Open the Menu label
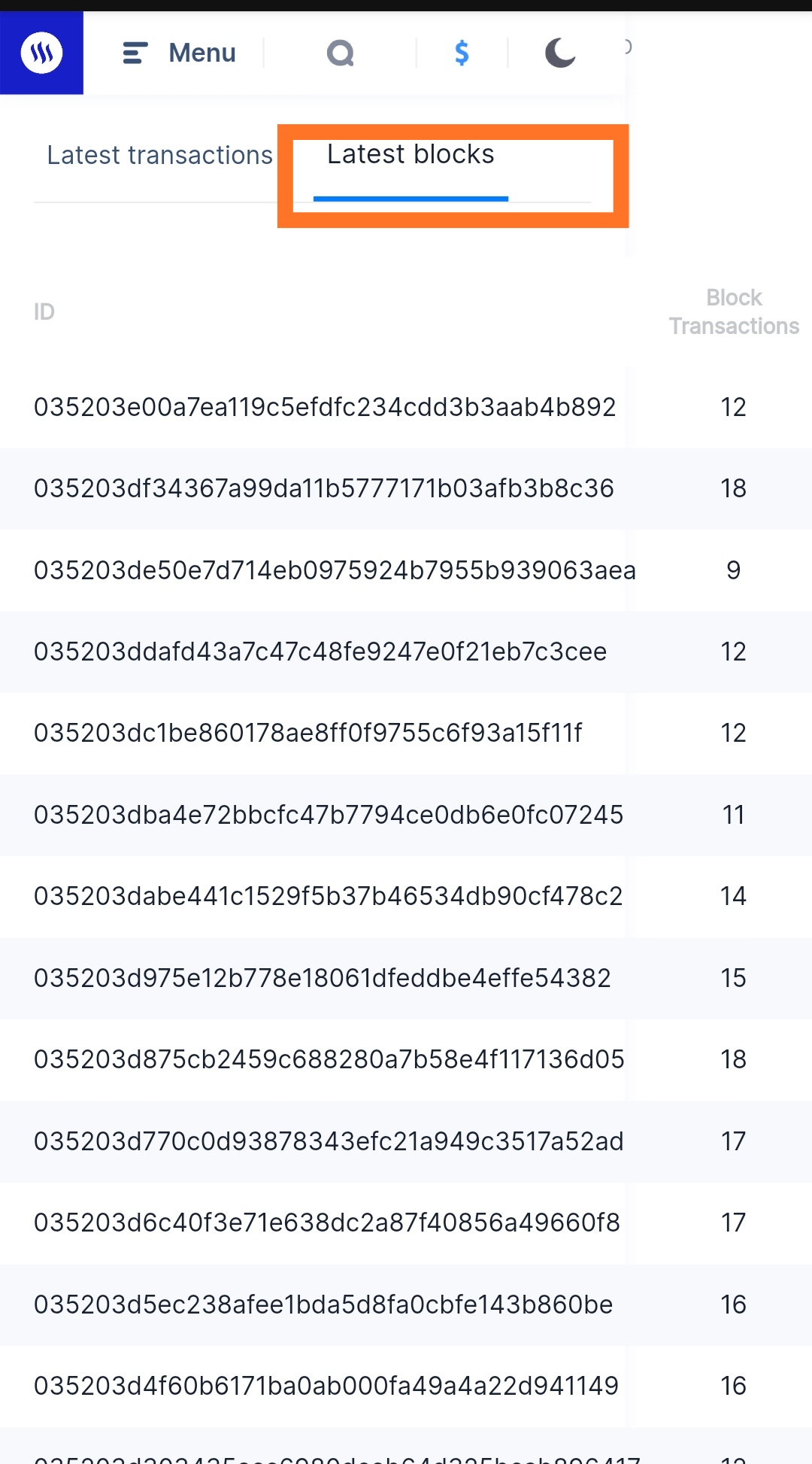 point(202,53)
